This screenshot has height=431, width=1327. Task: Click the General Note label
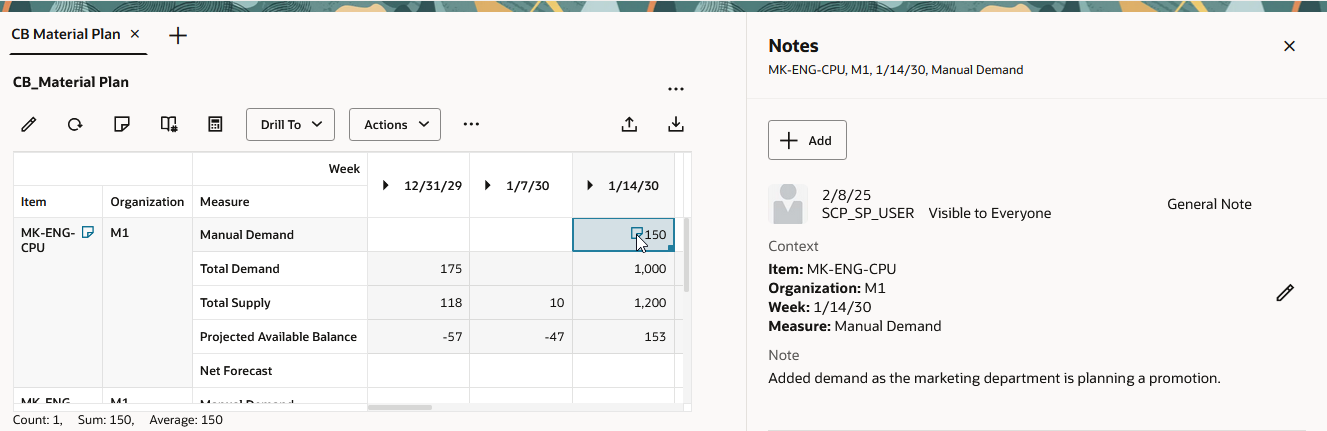1209,204
